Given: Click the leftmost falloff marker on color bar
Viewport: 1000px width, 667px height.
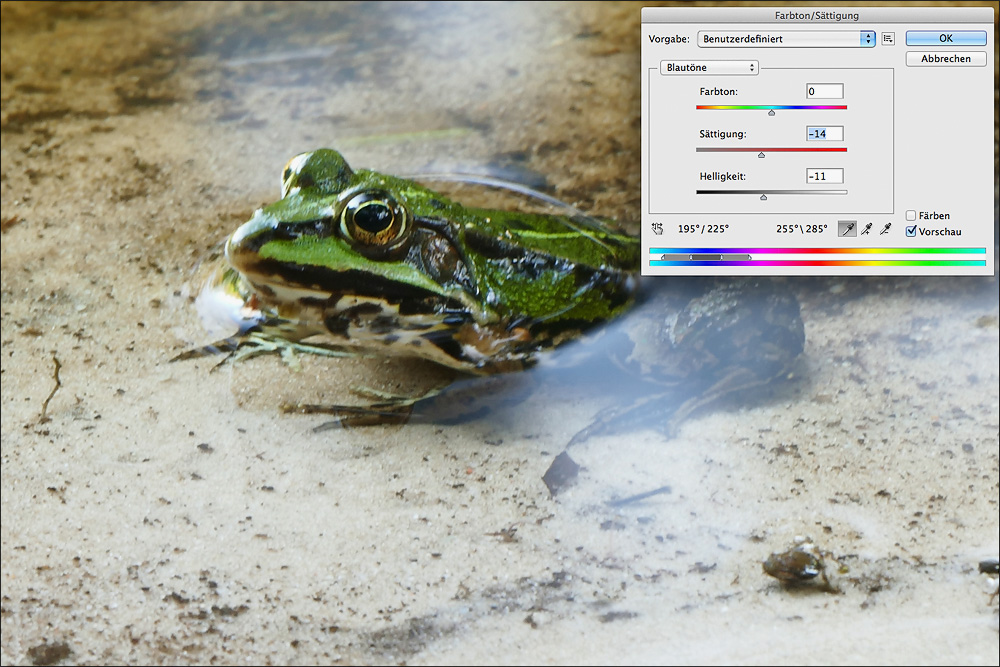Looking at the screenshot, I should (663, 257).
